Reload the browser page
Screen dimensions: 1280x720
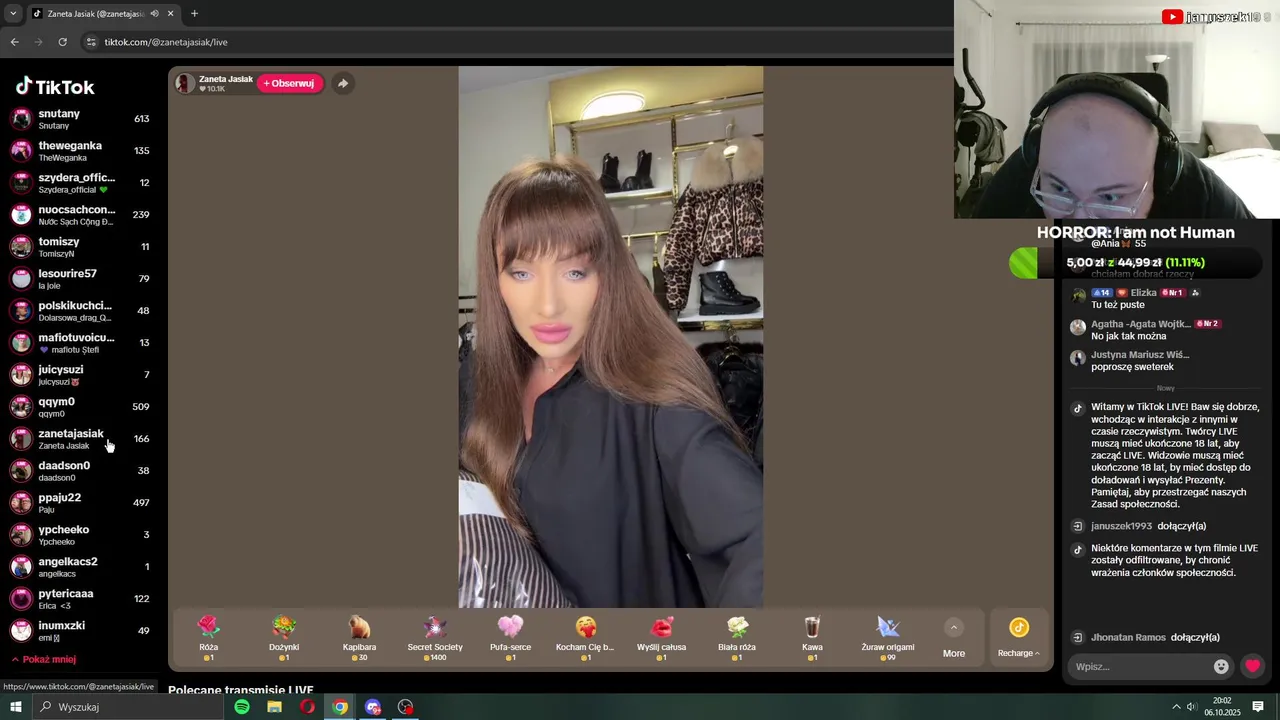tap(62, 42)
